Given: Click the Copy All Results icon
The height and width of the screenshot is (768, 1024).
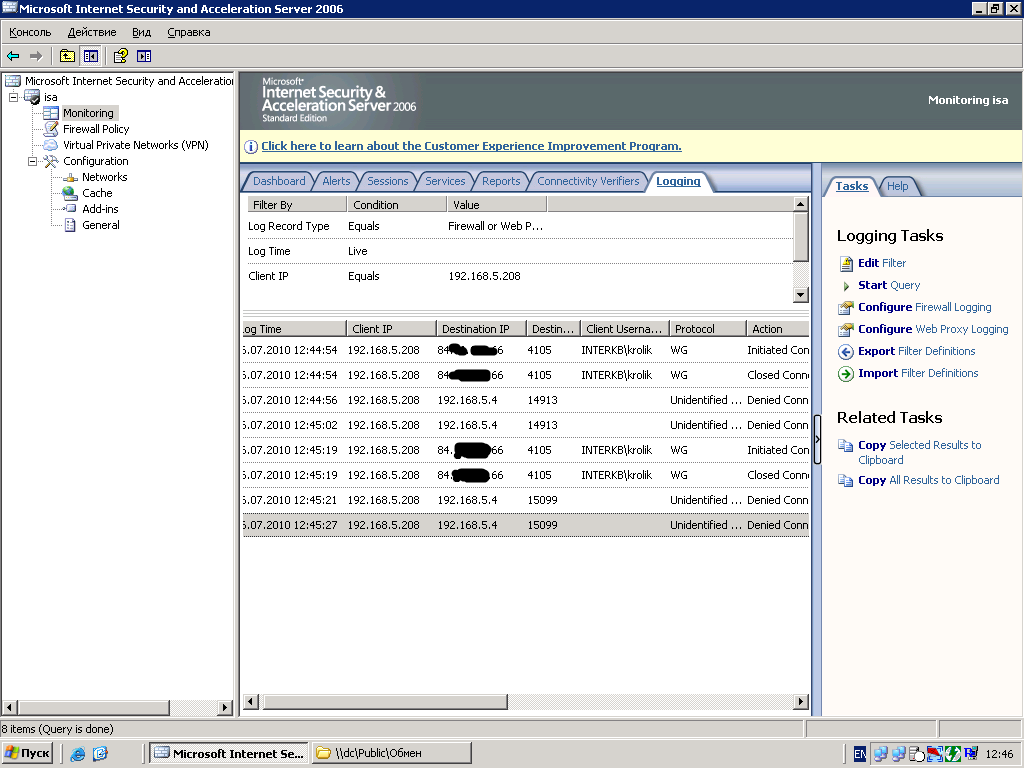Looking at the screenshot, I should point(846,481).
